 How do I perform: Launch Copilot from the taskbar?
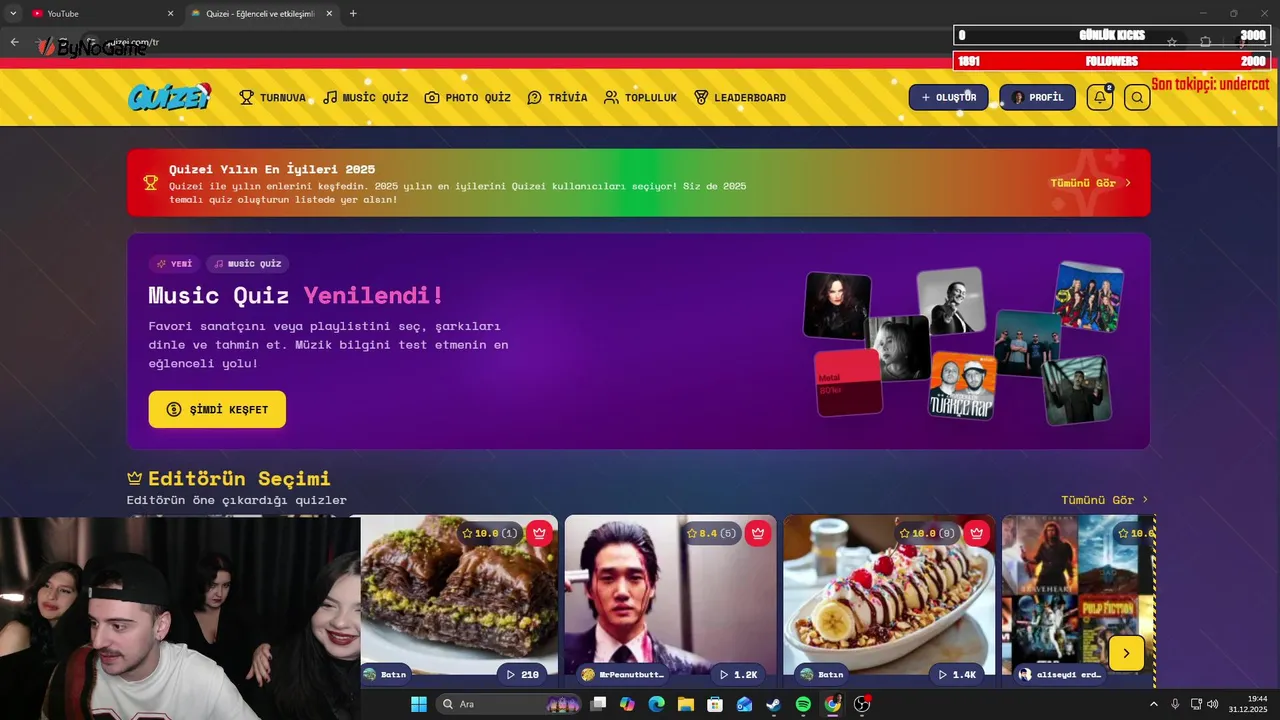[627, 704]
